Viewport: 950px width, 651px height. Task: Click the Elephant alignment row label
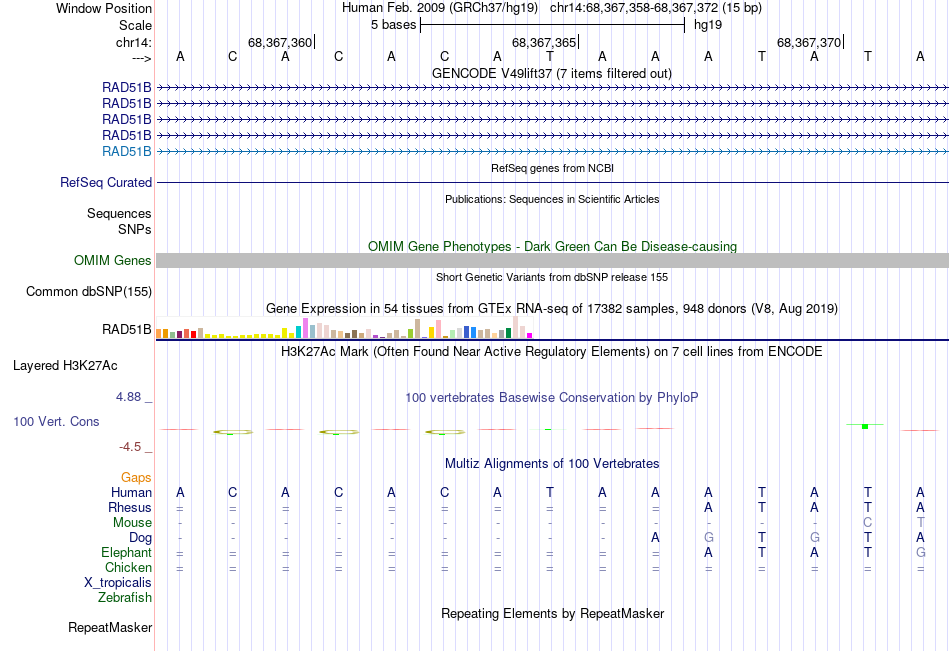click(127, 552)
